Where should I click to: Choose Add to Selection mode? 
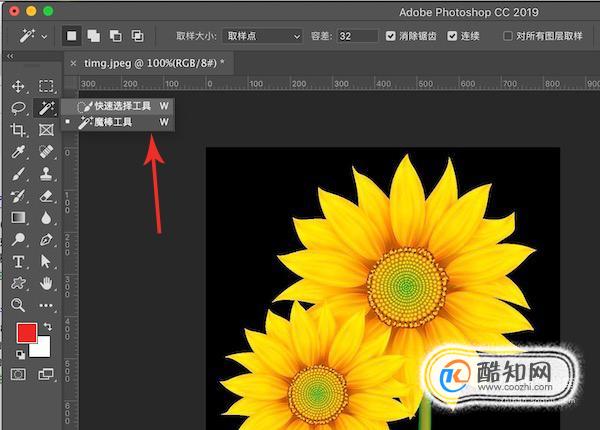(93, 36)
